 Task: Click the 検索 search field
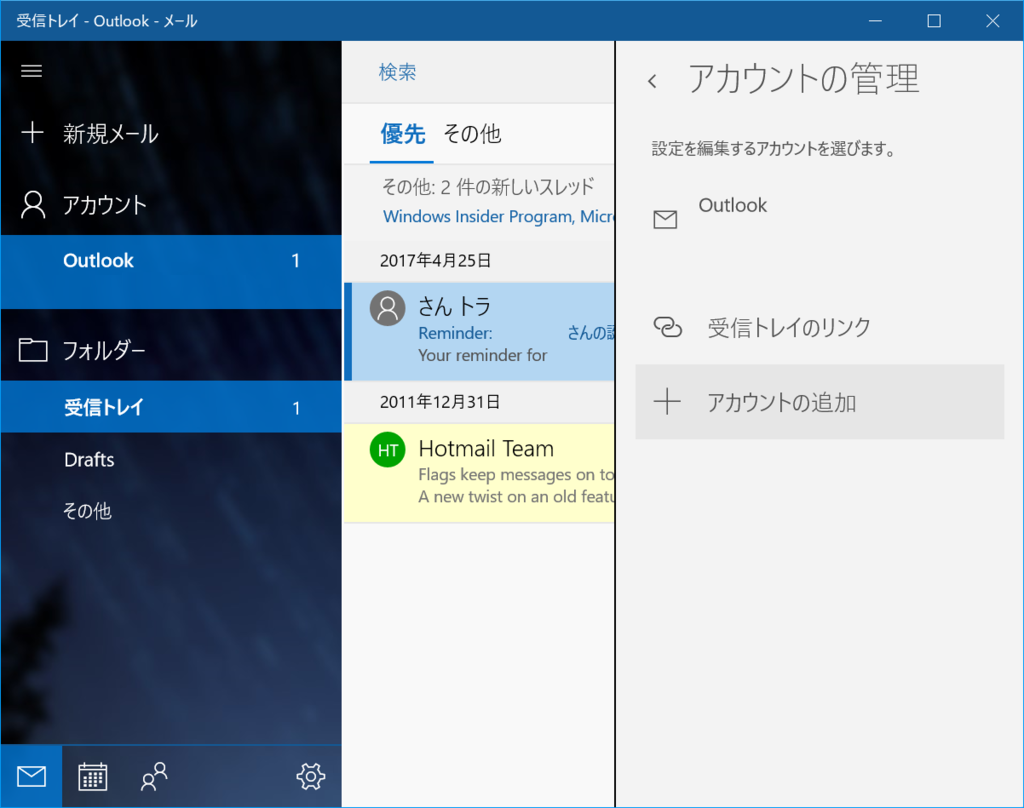(478, 72)
